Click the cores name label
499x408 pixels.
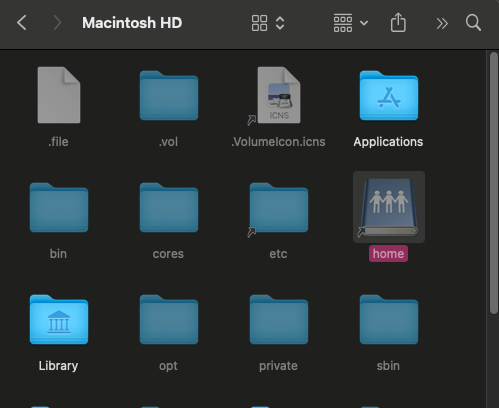[168, 254]
